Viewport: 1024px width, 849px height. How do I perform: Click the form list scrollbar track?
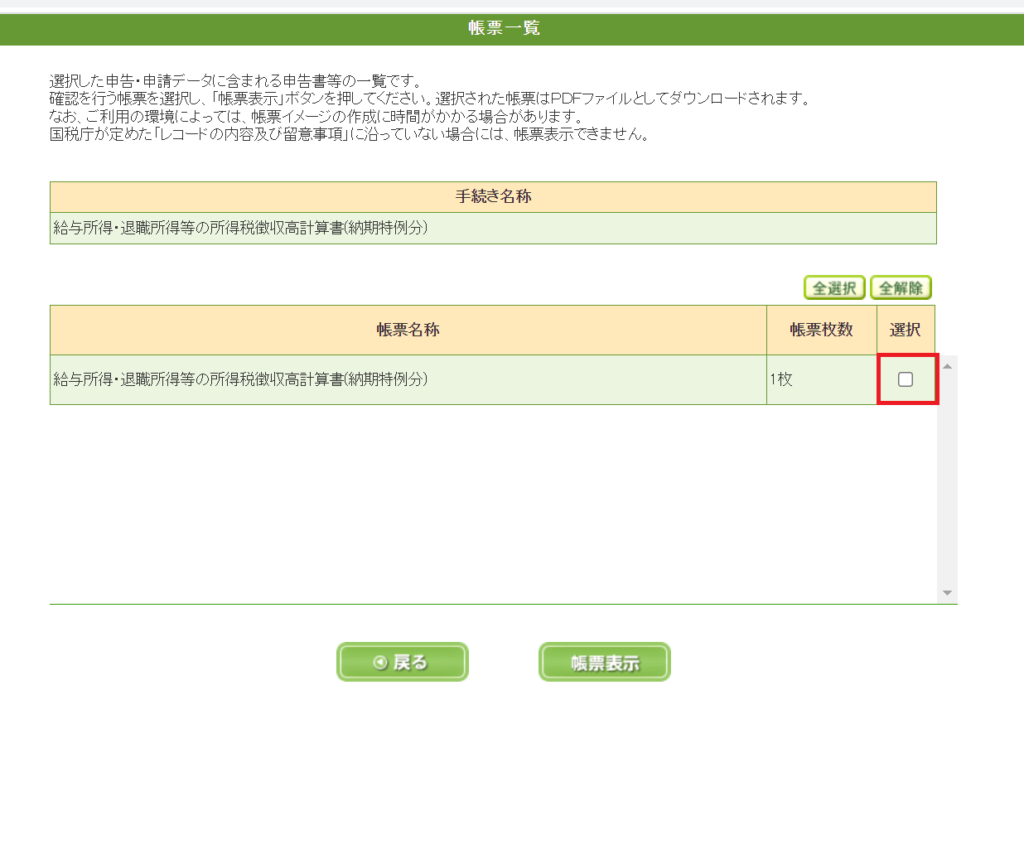(x=947, y=480)
